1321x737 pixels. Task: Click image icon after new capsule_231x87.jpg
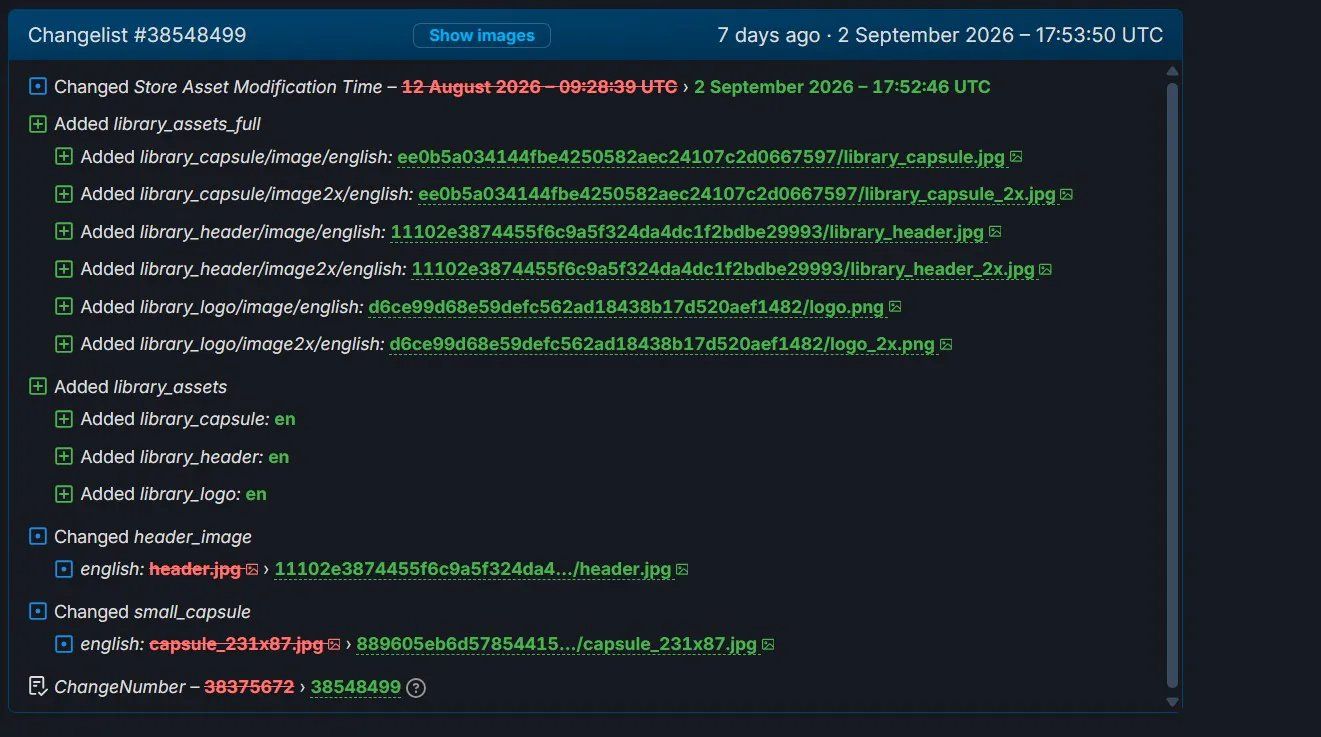point(768,644)
